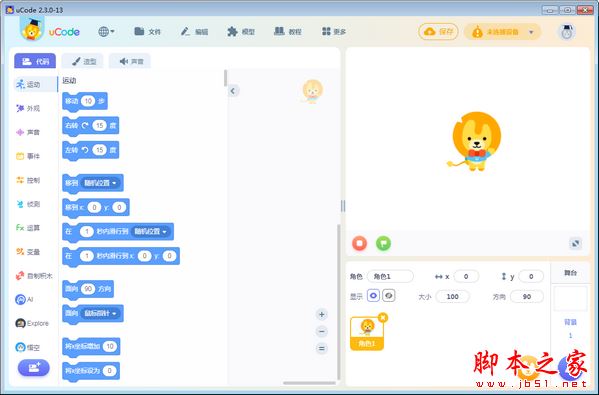Open the four-squares more menu
This screenshot has width=599, height=395.
tap(334, 32)
